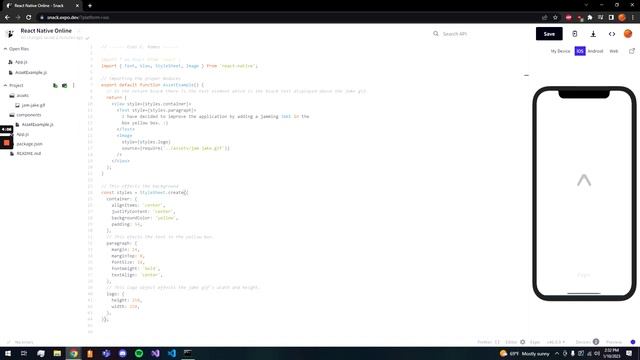Open the user profile avatar
Viewport: 640px width, 360px height.
(628, 34)
